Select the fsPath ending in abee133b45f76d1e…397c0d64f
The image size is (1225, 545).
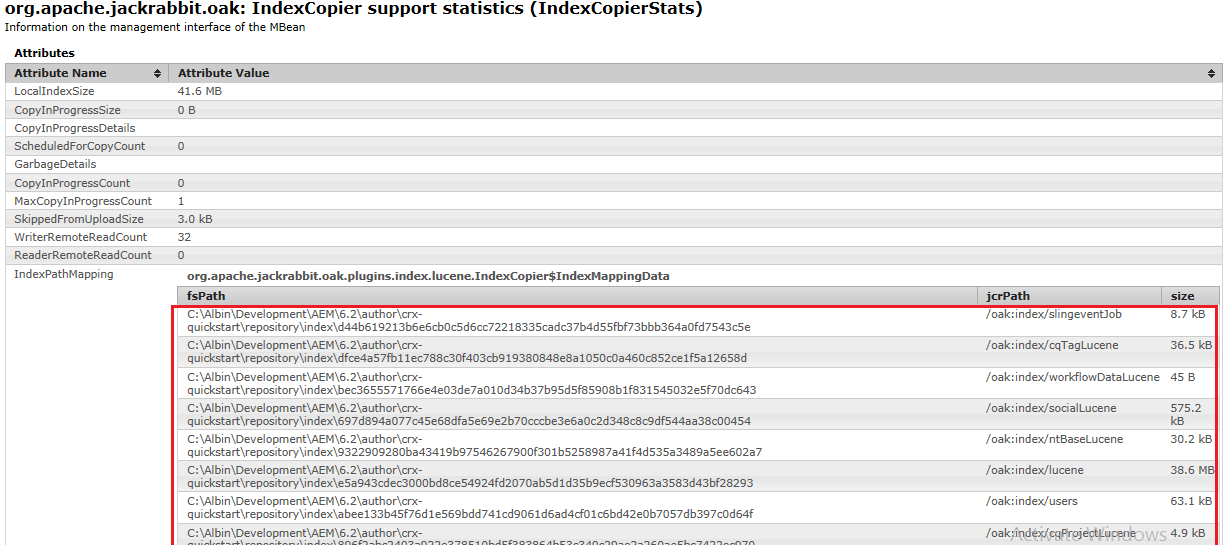pyautogui.click(x=470, y=508)
